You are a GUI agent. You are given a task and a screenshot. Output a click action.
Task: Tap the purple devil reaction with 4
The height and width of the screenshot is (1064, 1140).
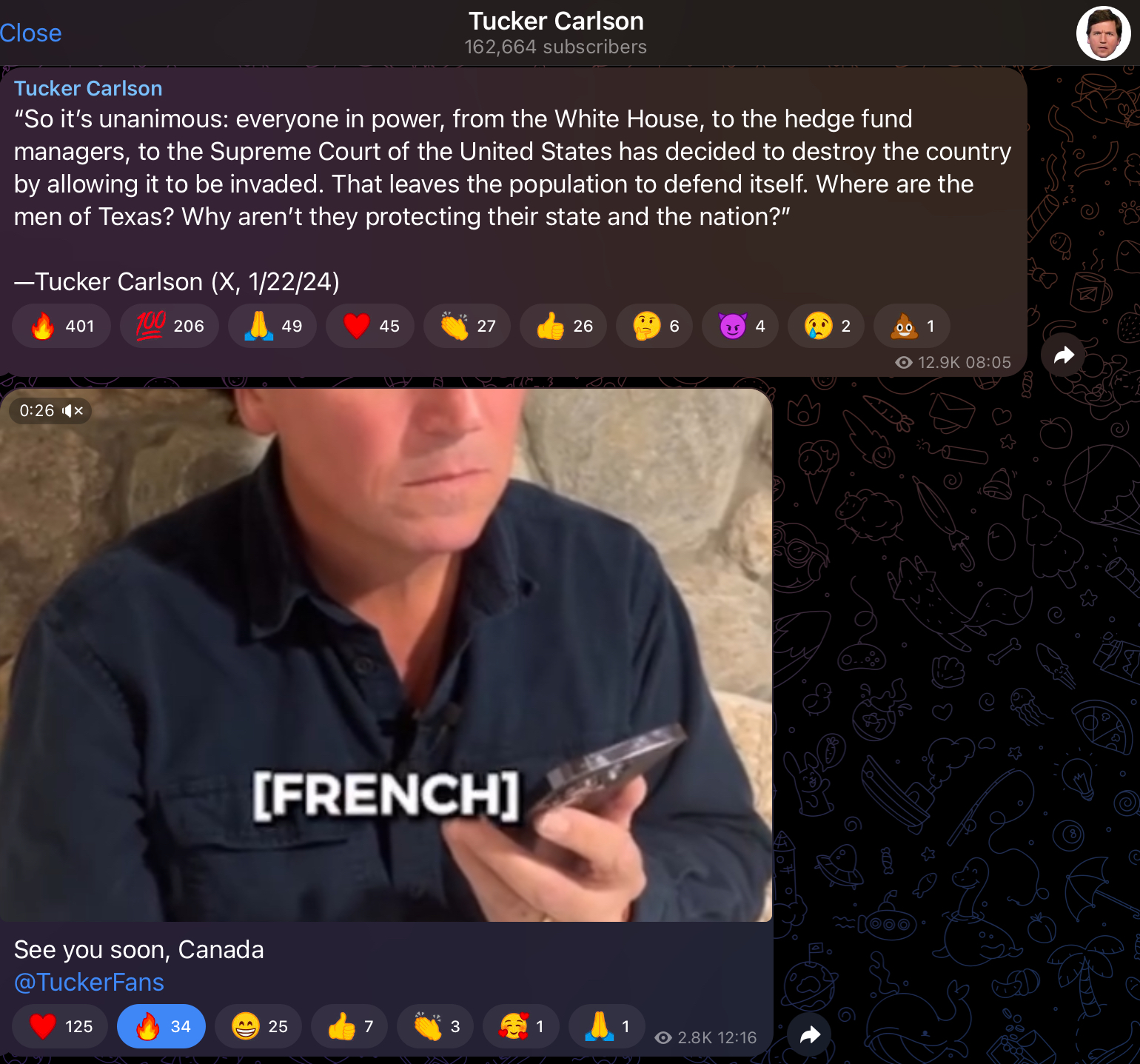click(740, 326)
